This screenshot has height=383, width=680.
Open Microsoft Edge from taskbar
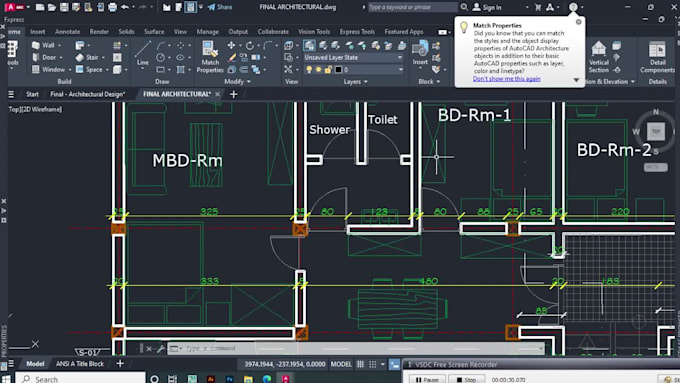pos(267,379)
